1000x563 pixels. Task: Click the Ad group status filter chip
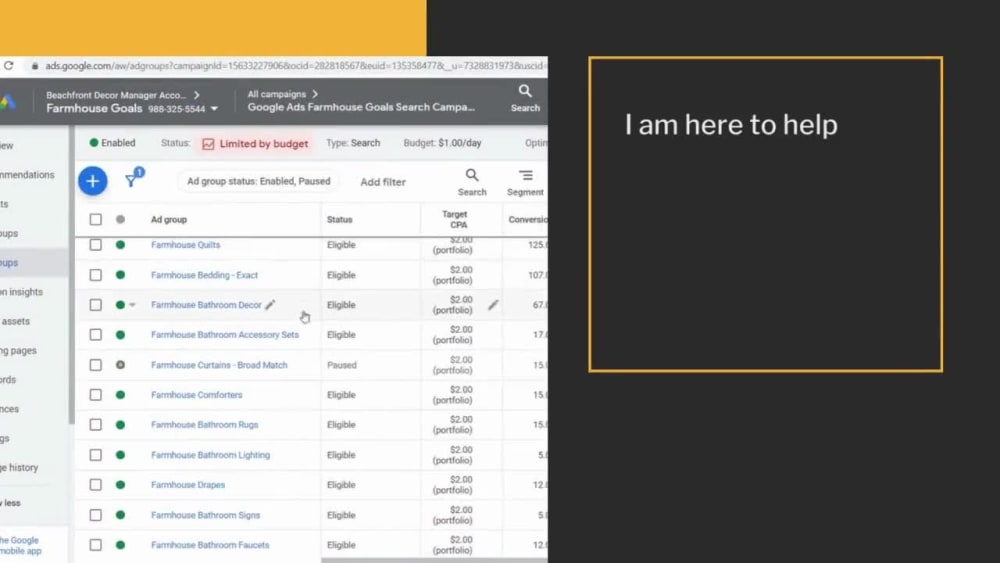coord(258,181)
